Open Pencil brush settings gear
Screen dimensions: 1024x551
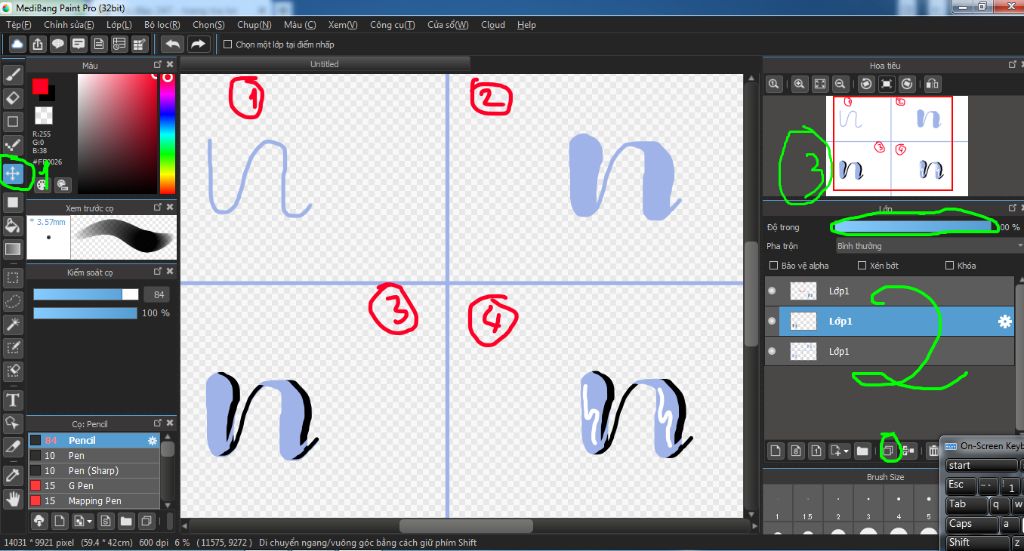(152, 441)
